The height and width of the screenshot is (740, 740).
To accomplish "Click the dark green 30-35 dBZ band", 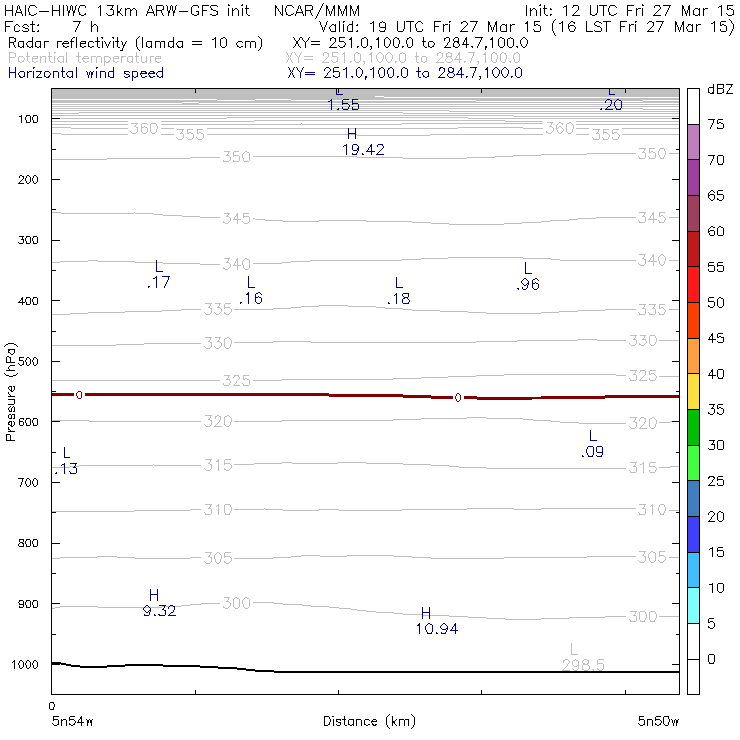I will [693, 427].
